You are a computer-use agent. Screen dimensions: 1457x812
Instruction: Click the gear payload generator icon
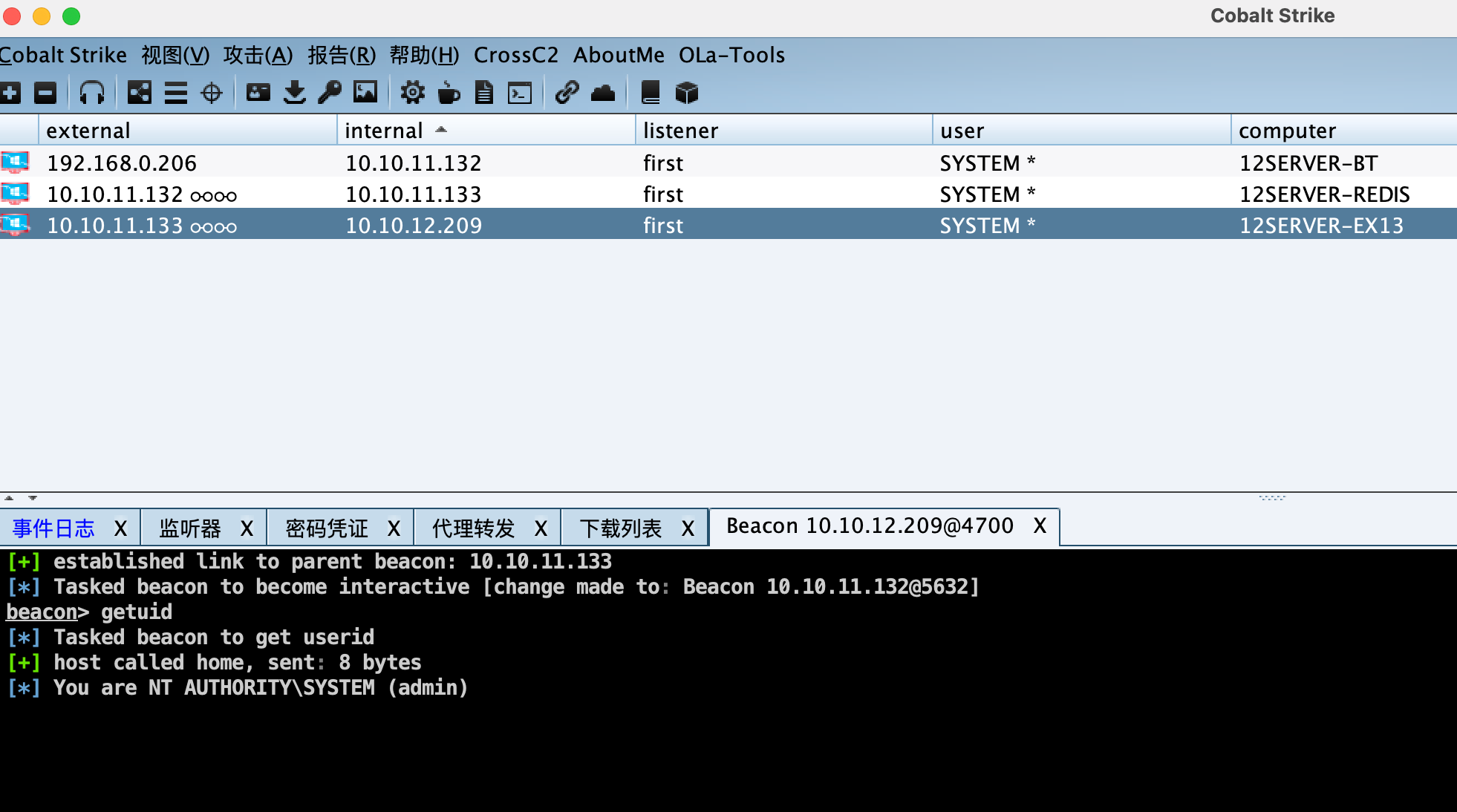click(412, 93)
